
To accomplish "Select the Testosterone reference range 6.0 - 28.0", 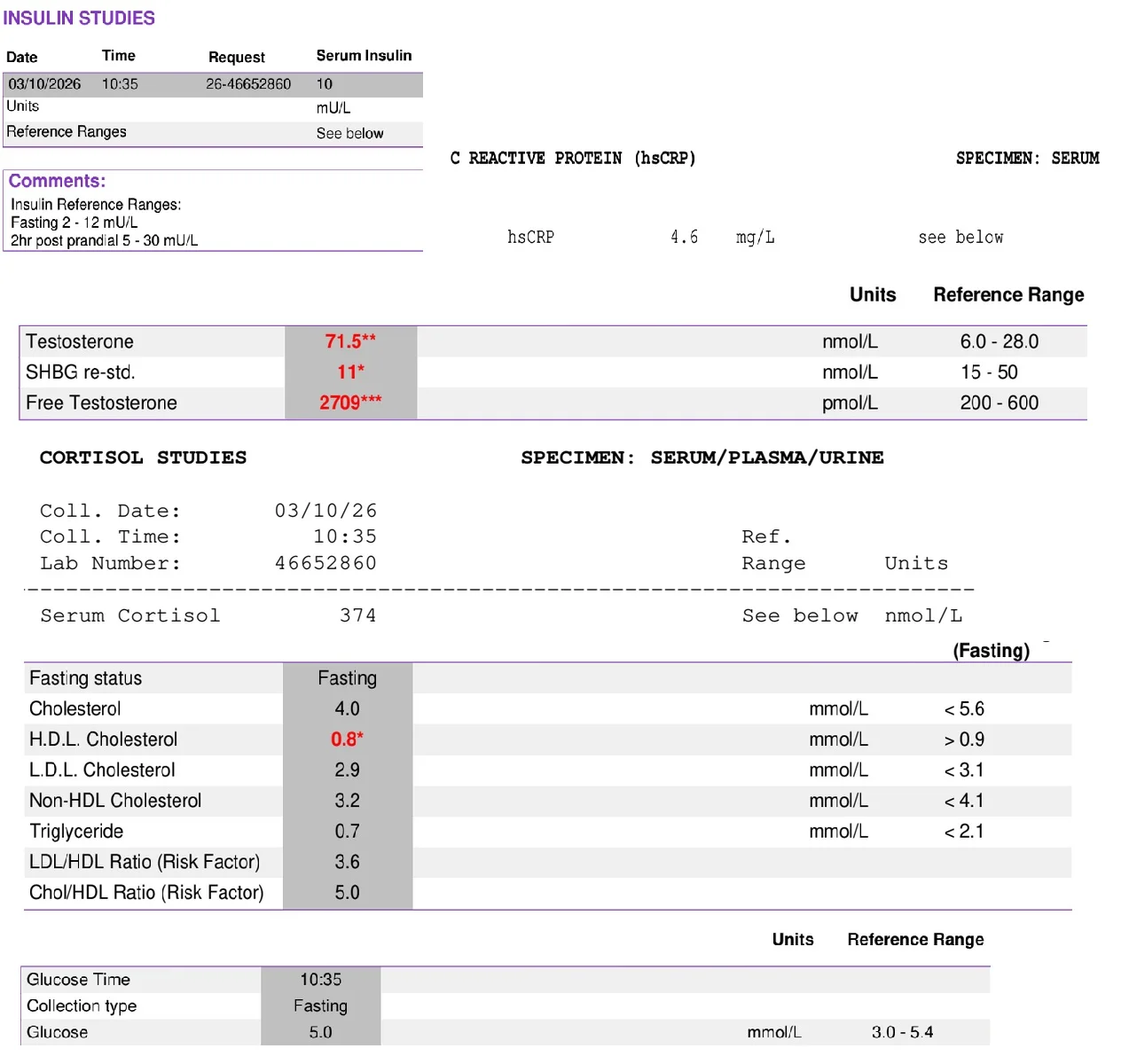I will pos(1000,341).
